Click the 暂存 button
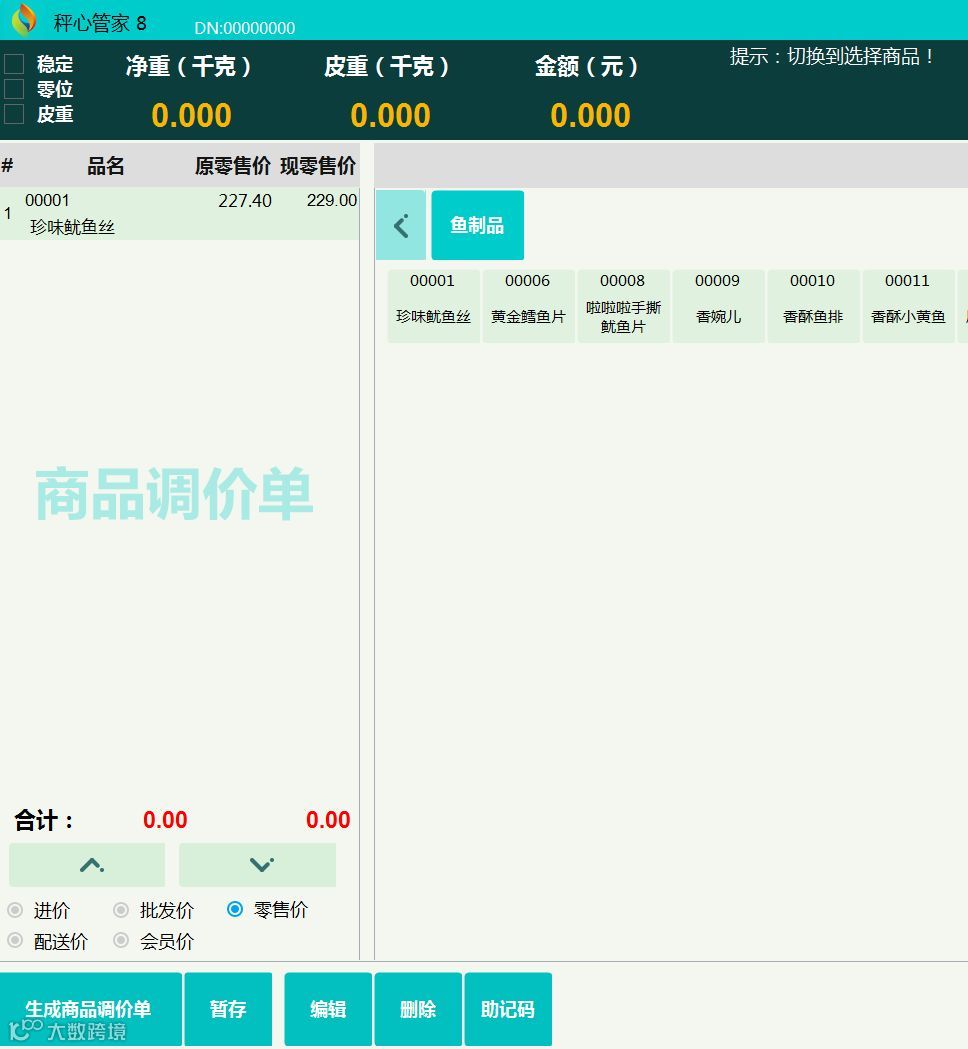The width and height of the screenshot is (968, 1049). (x=228, y=1009)
